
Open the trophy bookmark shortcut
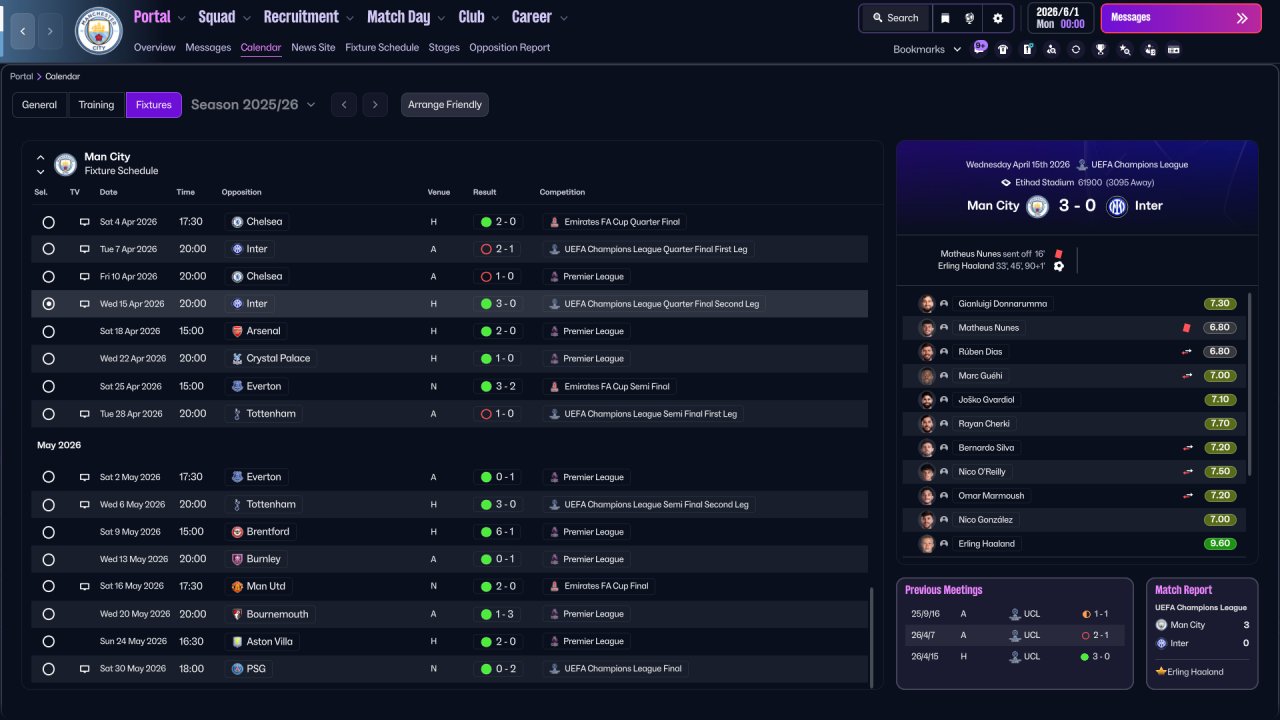click(x=1100, y=49)
